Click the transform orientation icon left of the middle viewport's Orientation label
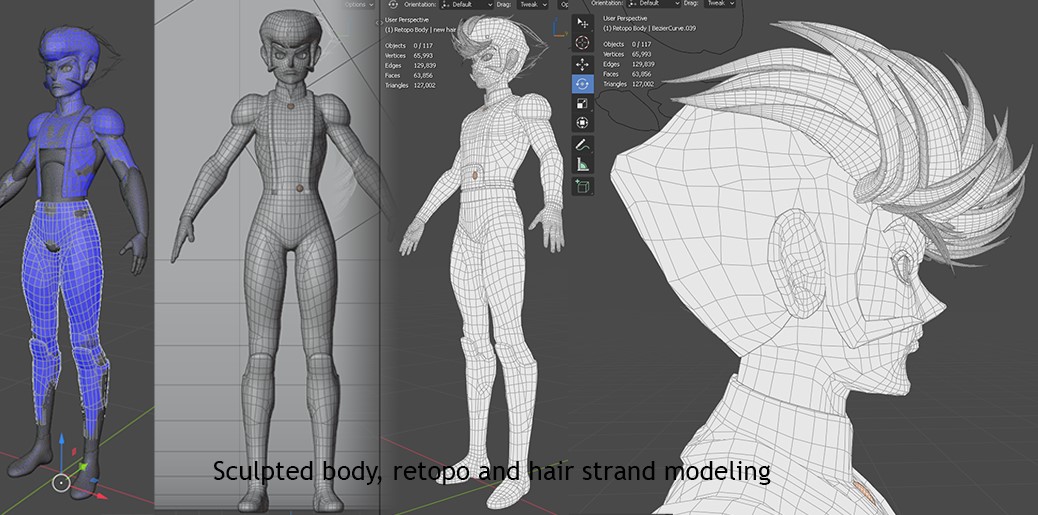Screen dimensions: 1038x515 [393, 4]
